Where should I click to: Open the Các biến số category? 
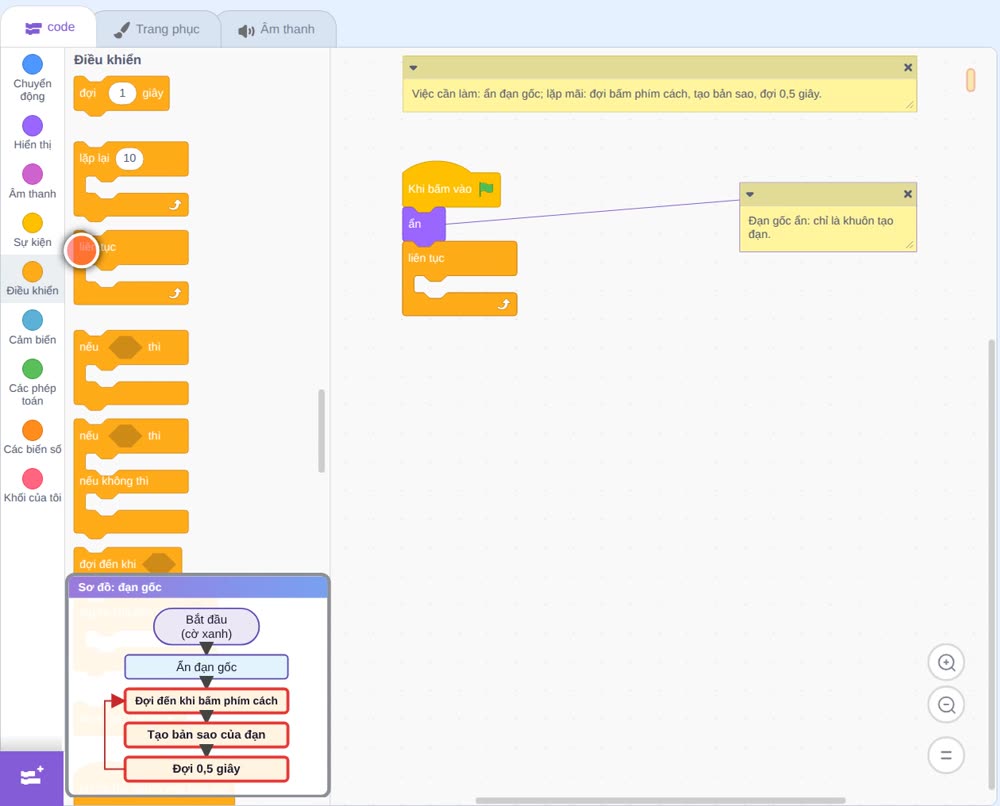(x=32, y=437)
